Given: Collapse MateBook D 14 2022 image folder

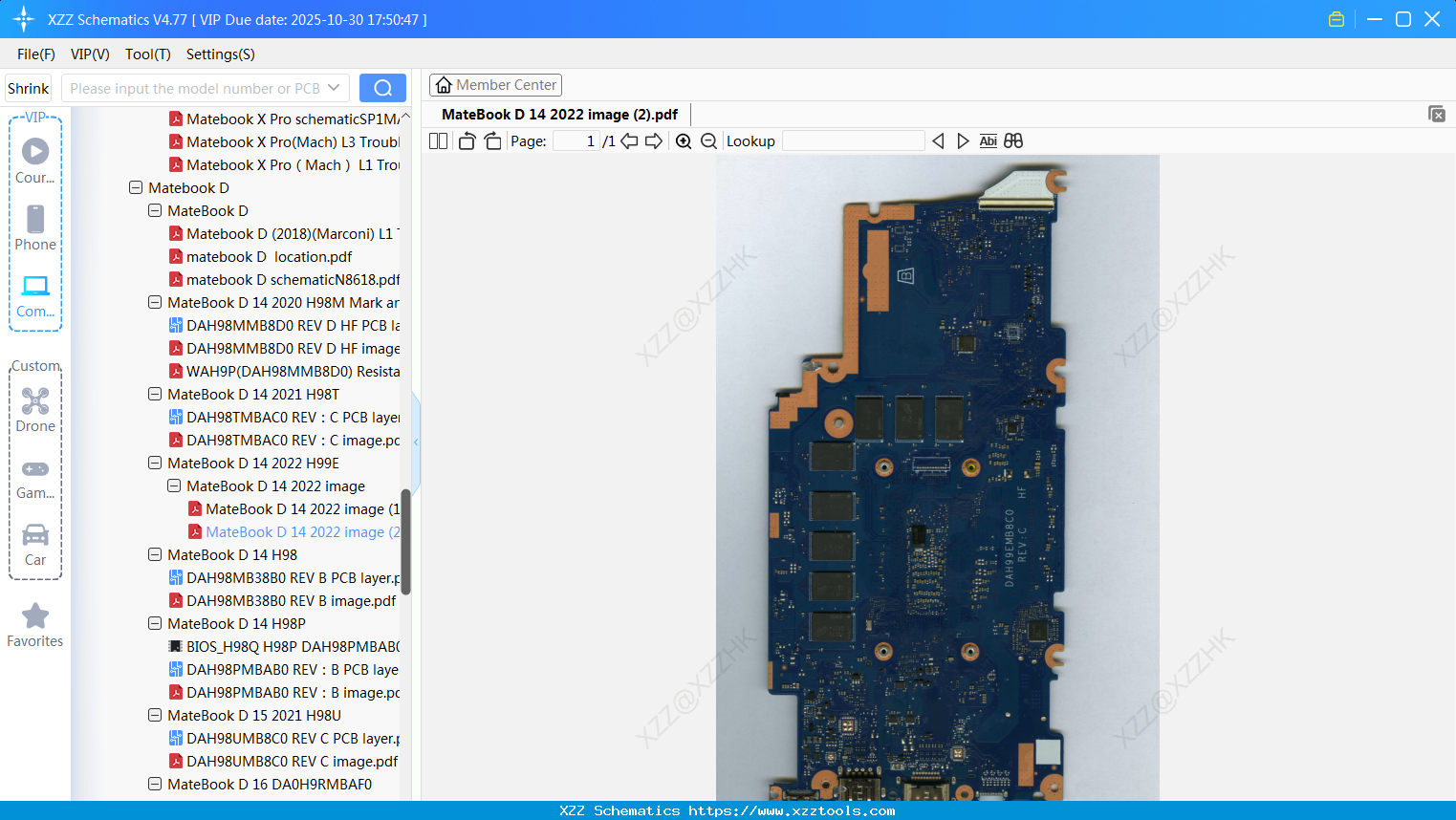Looking at the screenshot, I should point(174,486).
